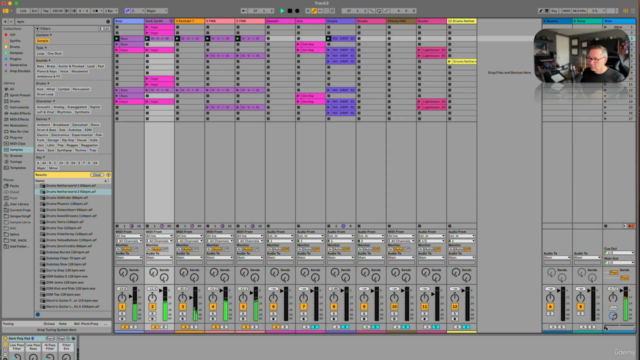Viewport: 640px width, 360px height.
Task: Toggle return track A activator
Action: point(550,307)
